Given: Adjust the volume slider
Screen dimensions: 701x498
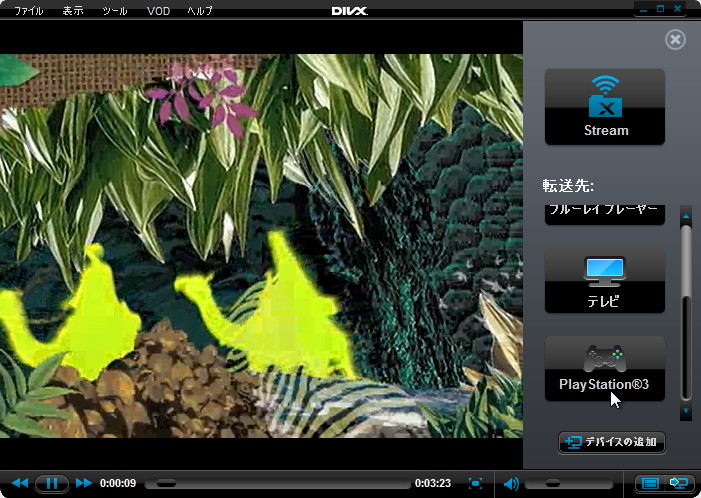Looking at the screenshot, I should tap(569, 484).
